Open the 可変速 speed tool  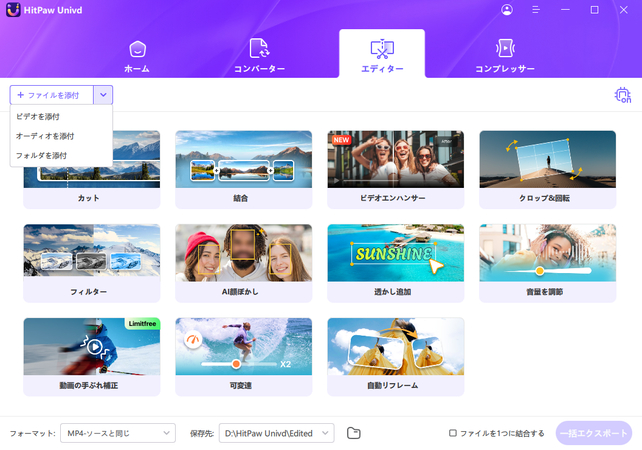244,357
